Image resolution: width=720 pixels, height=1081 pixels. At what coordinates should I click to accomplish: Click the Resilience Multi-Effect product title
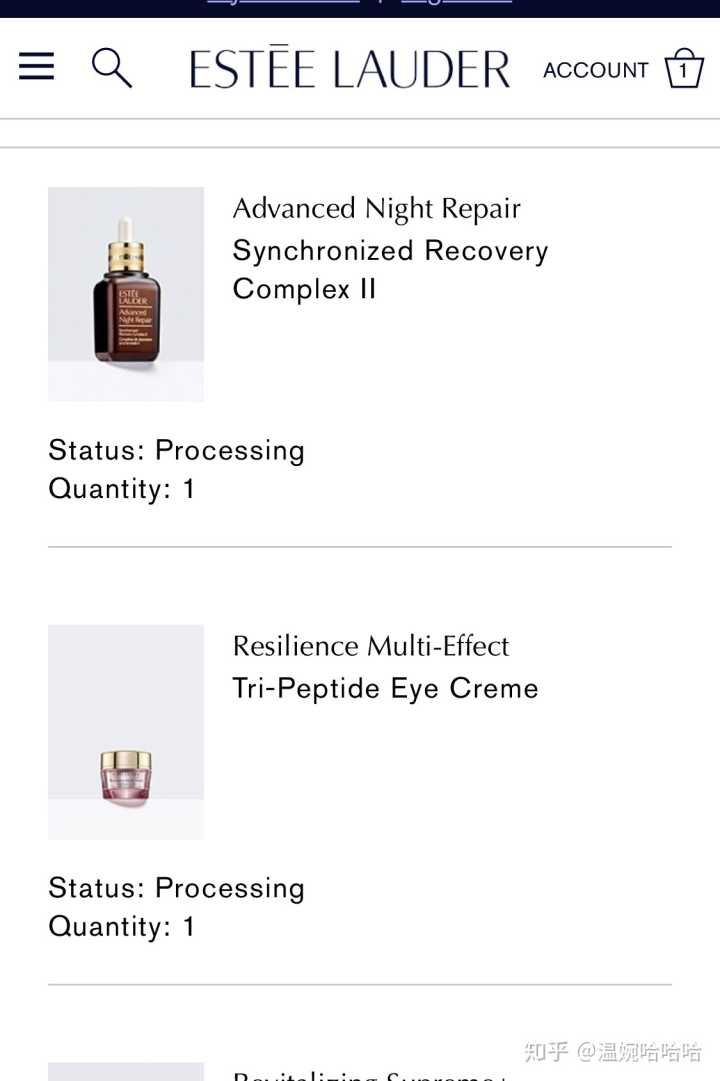371,646
